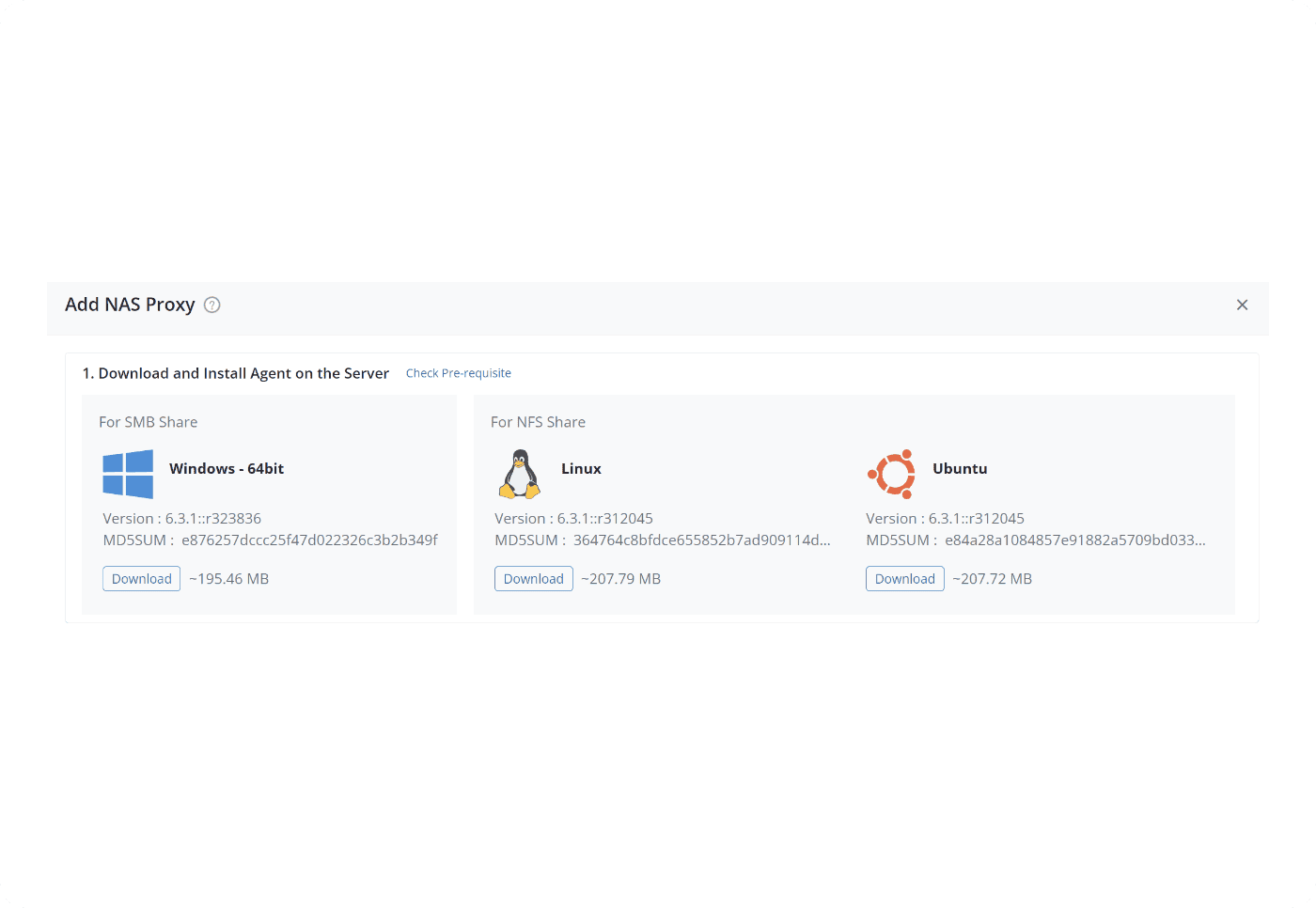Open the Check Pre-requisite link
This screenshot has height=908, width=1316.
458,373
